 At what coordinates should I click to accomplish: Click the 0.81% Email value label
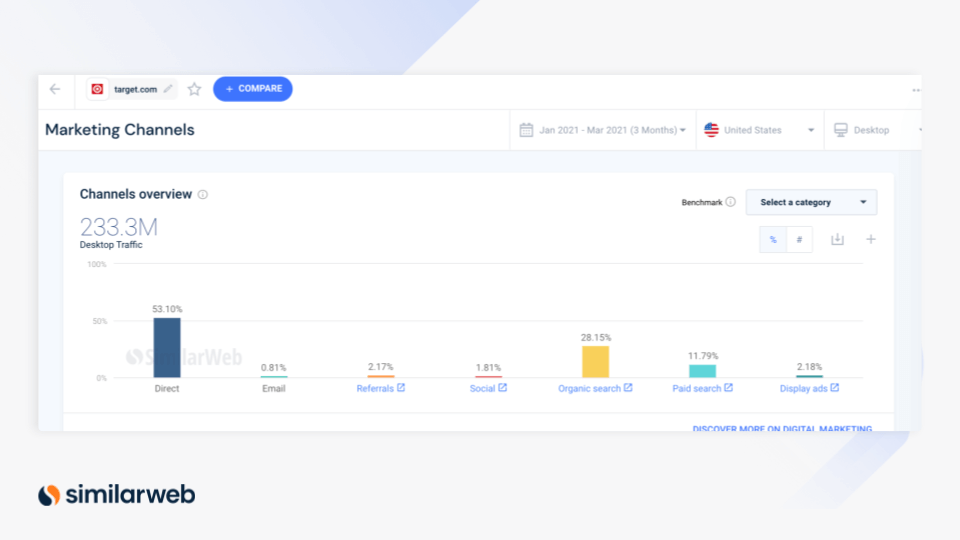(x=274, y=367)
